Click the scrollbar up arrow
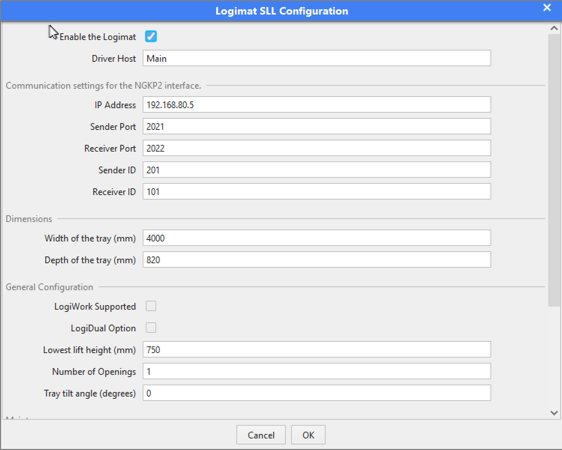The image size is (562, 450). point(554,28)
